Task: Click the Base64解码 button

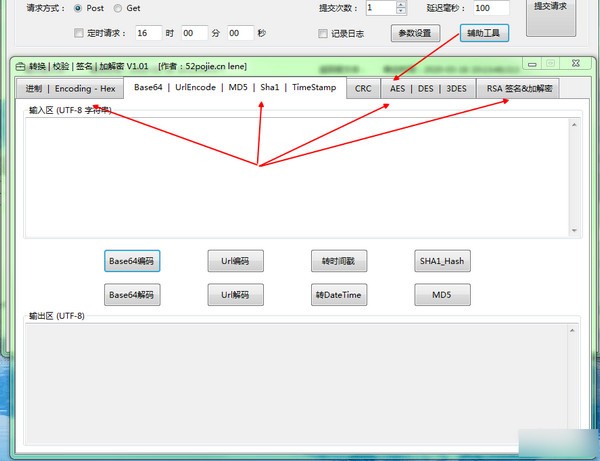Action: (x=132, y=295)
